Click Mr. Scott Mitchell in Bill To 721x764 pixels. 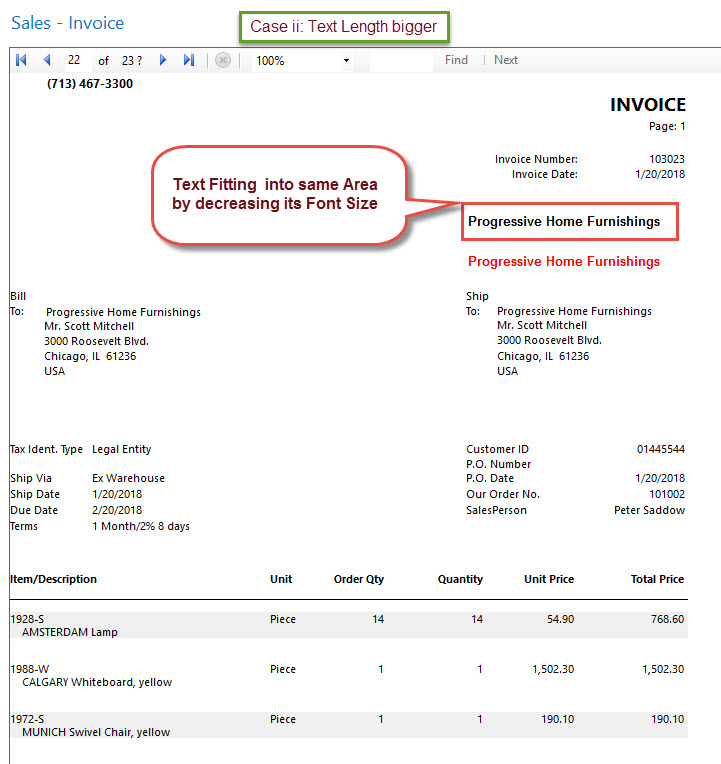pyautogui.click(x=89, y=326)
